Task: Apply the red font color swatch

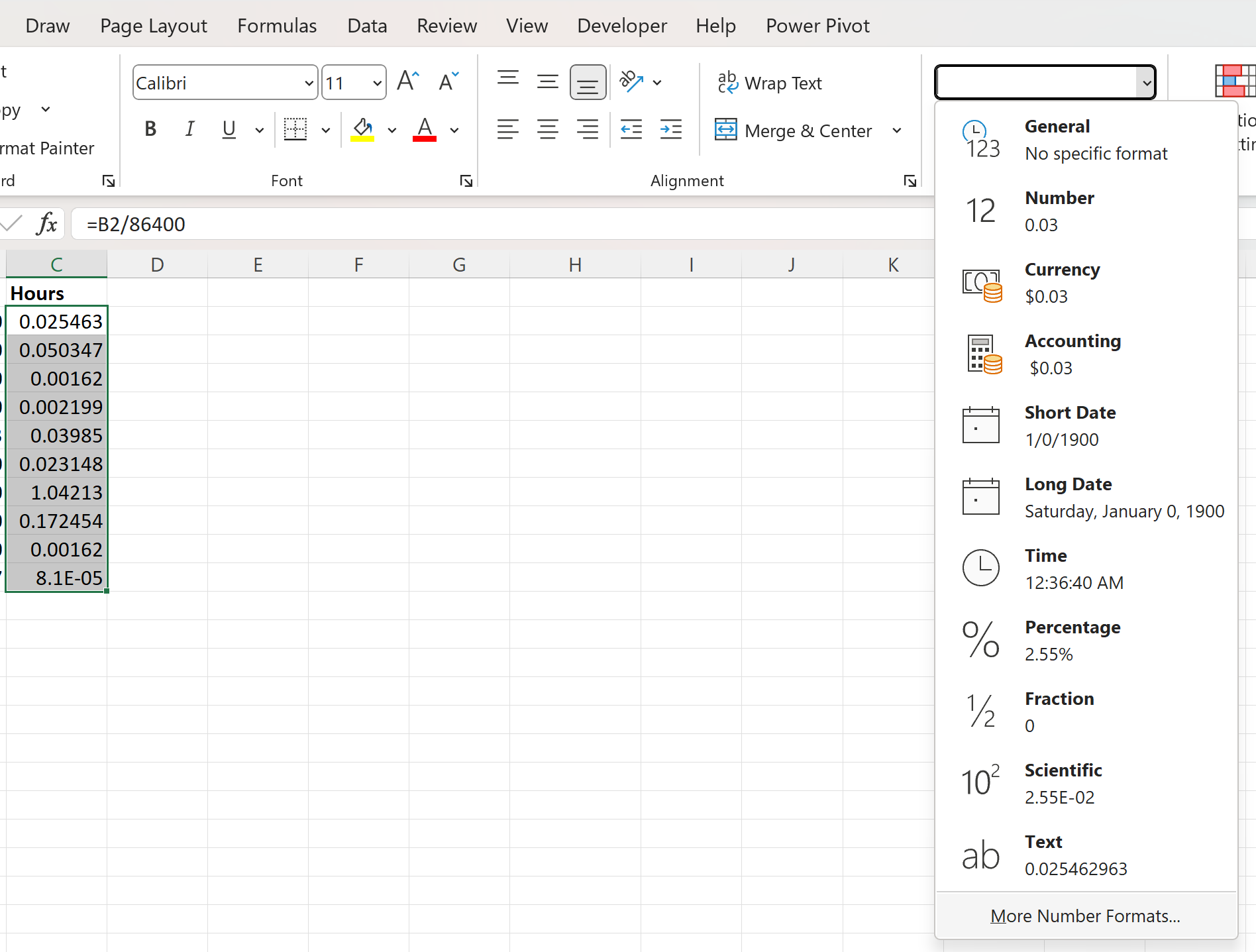Action: (x=425, y=129)
